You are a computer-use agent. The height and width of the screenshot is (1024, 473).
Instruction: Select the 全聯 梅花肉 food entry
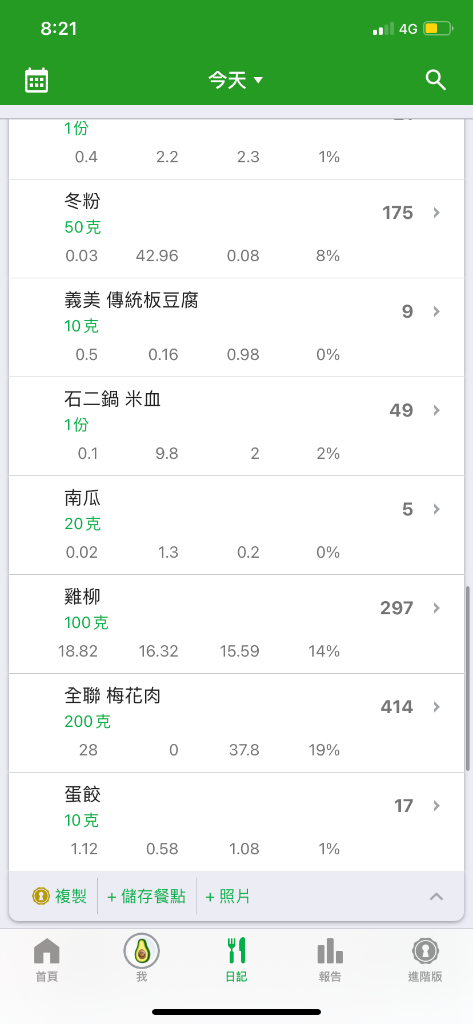coord(236,723)
